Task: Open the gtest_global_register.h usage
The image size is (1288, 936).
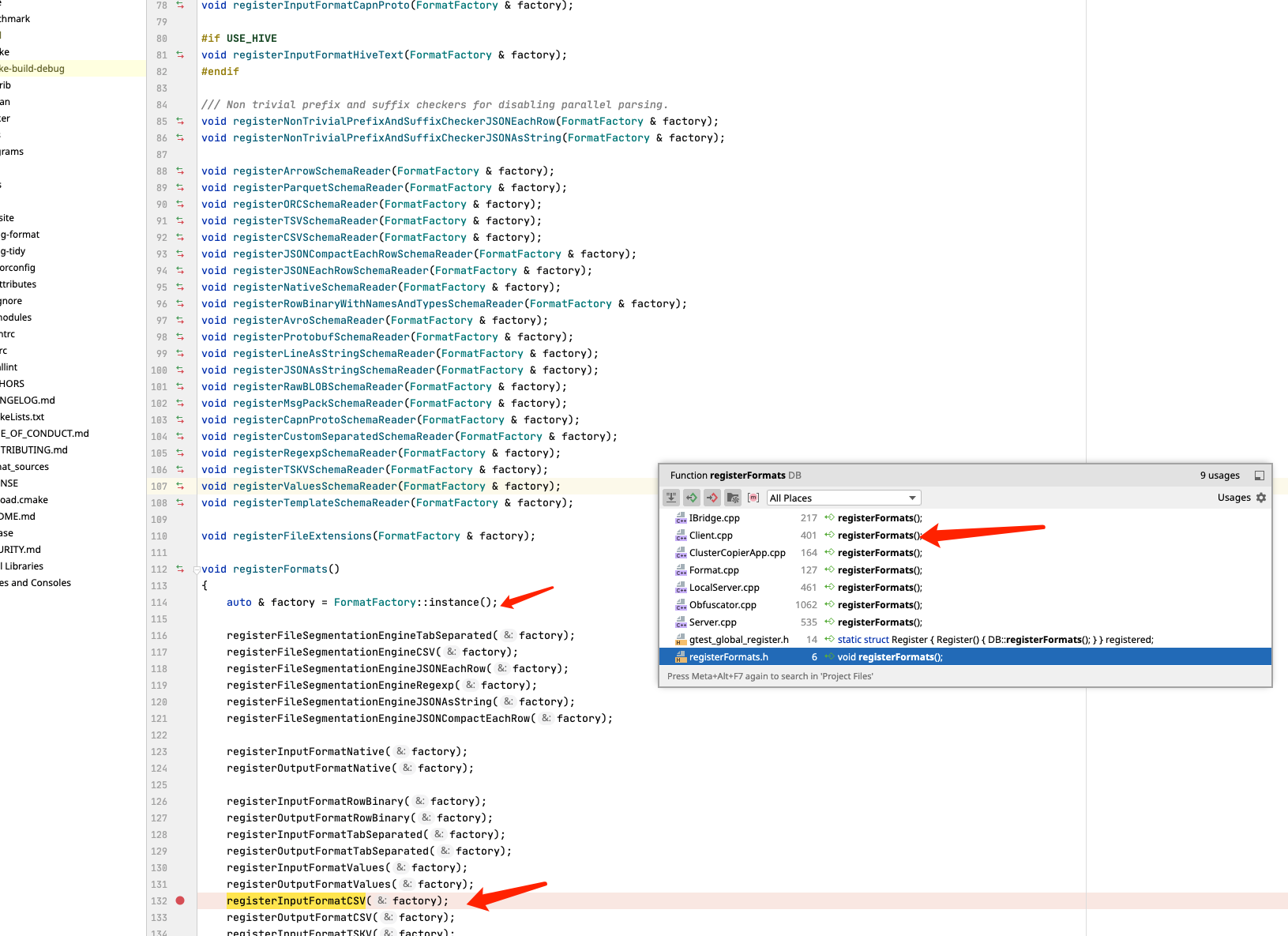Action: tap(738, 640)
